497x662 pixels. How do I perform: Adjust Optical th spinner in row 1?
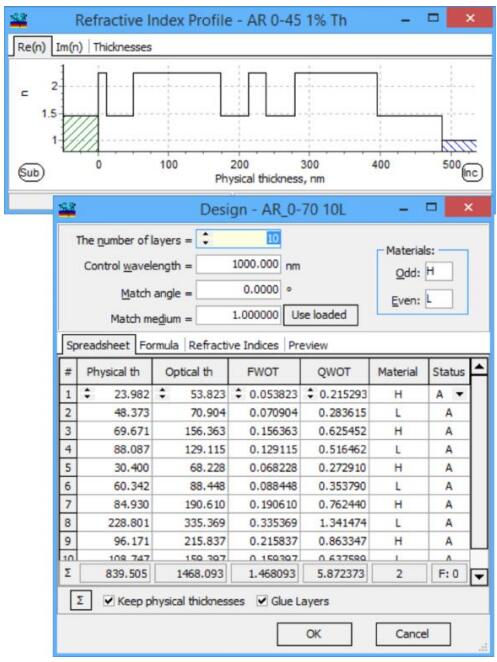pyautogui.click(x=163, y=393)
